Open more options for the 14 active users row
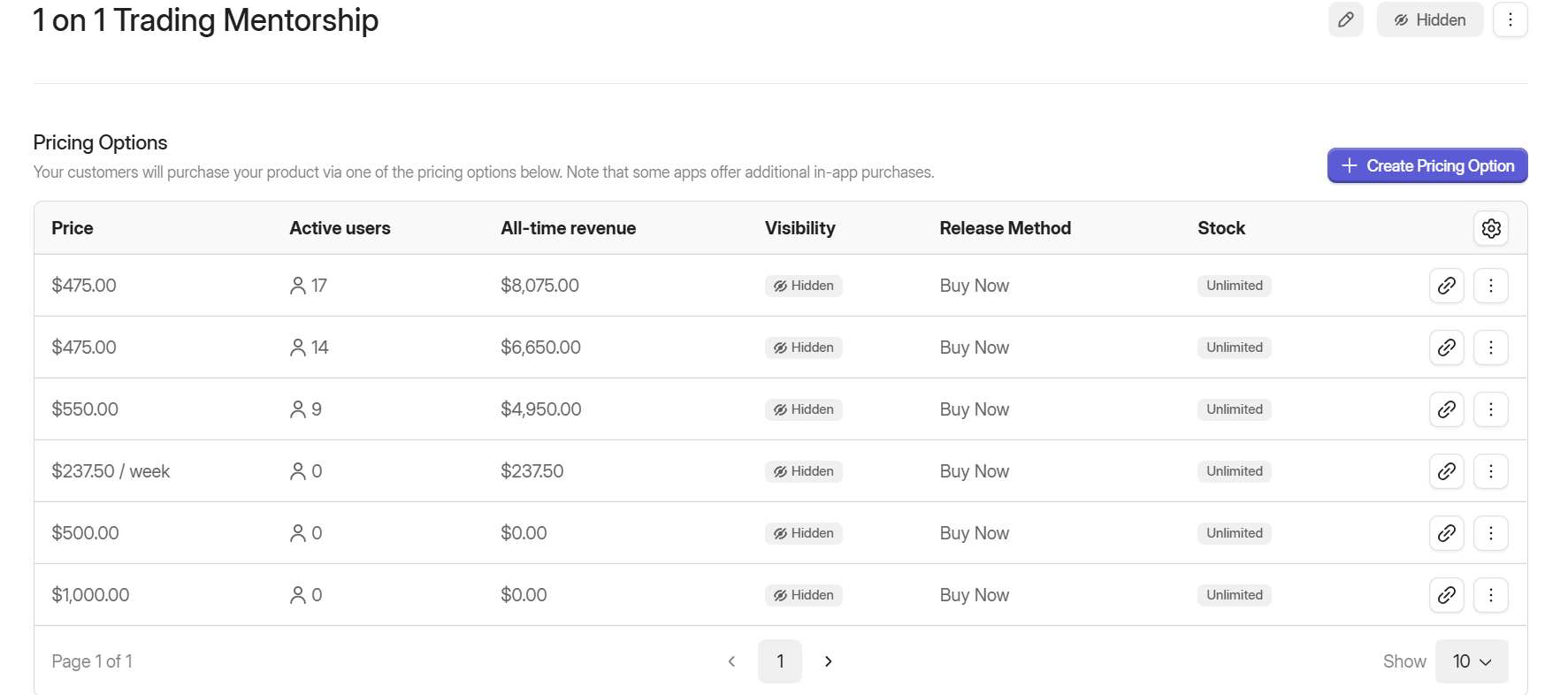 [x=1490, y=347]
